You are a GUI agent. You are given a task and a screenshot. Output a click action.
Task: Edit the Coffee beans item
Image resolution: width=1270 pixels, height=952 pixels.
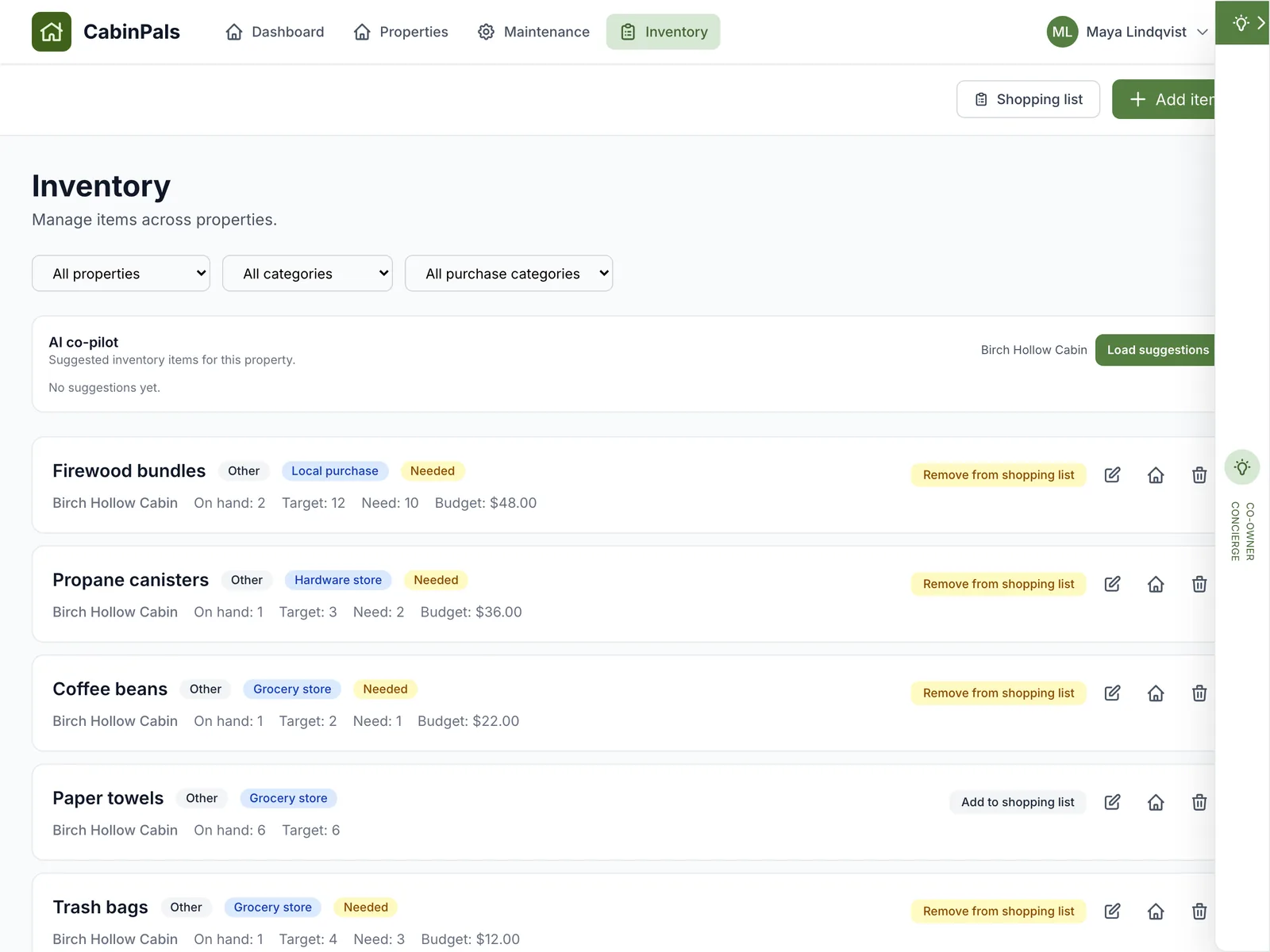[1112, 693]
